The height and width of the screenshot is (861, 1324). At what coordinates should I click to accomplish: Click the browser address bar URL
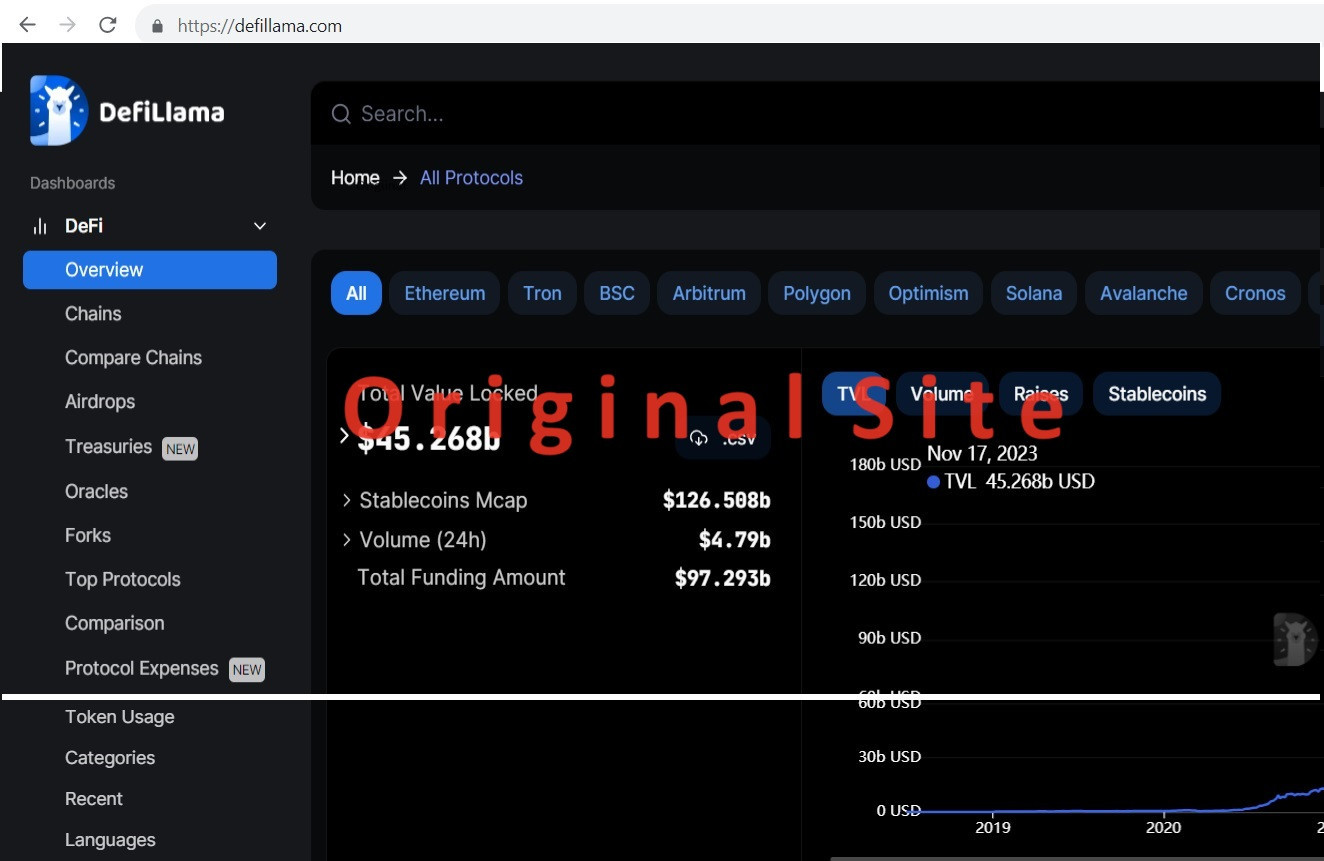coord(260,26)
